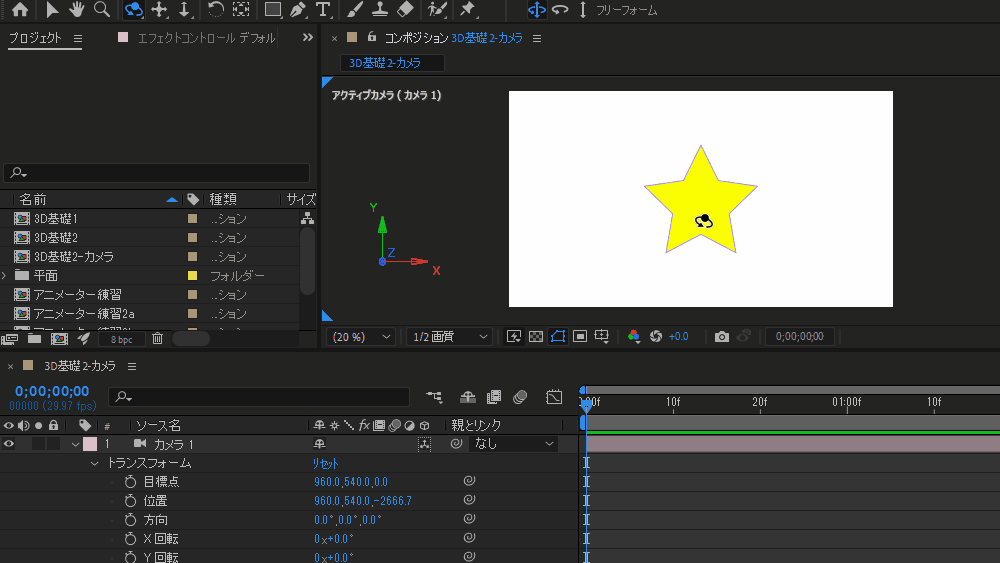The image size is (1000, 563).
Task: Click the 0;00;00;00 timecode in timeline
Action: click(x=52, y=391)
